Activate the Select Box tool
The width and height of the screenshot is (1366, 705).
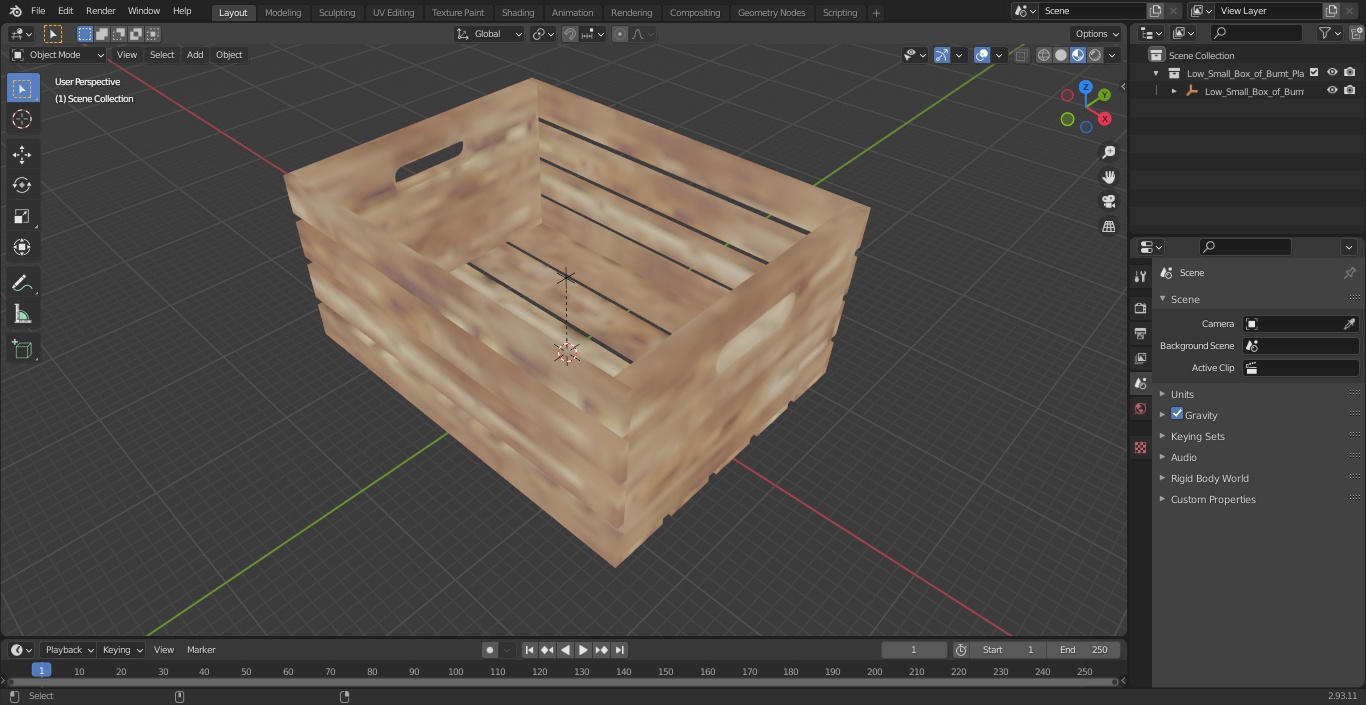point(22,88)
